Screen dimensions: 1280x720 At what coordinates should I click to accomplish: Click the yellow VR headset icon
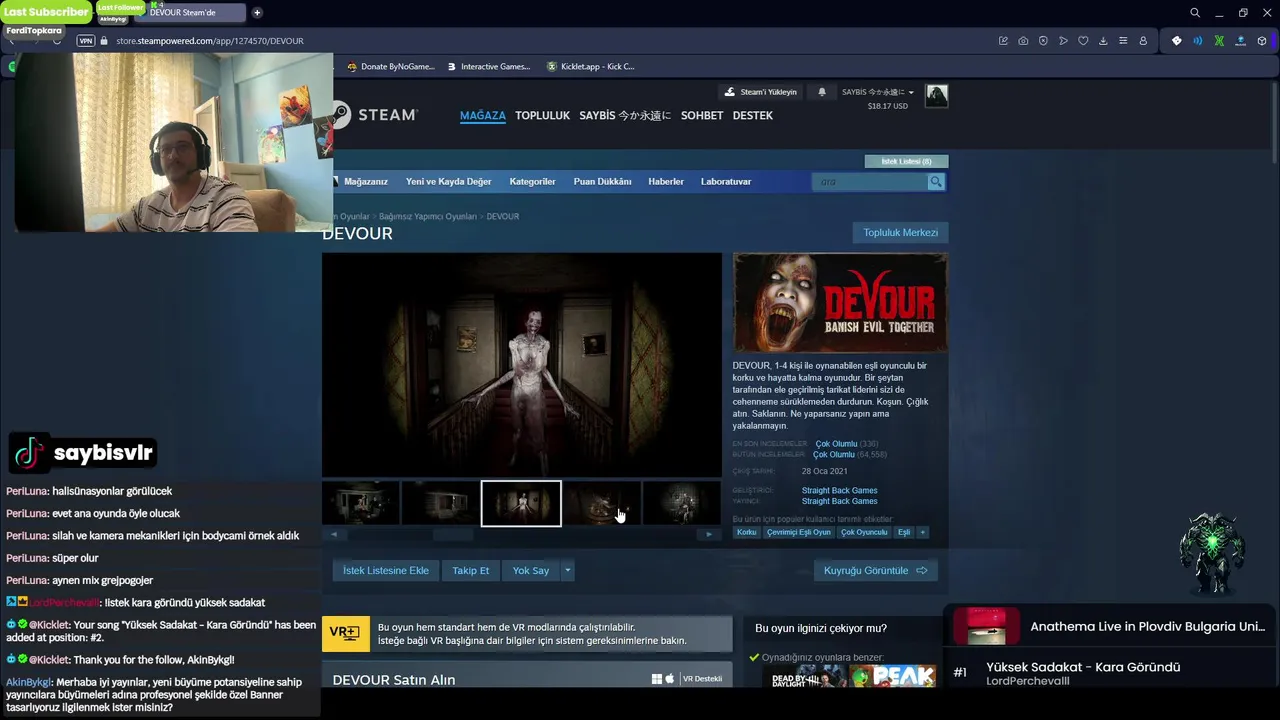coord(345,633)
